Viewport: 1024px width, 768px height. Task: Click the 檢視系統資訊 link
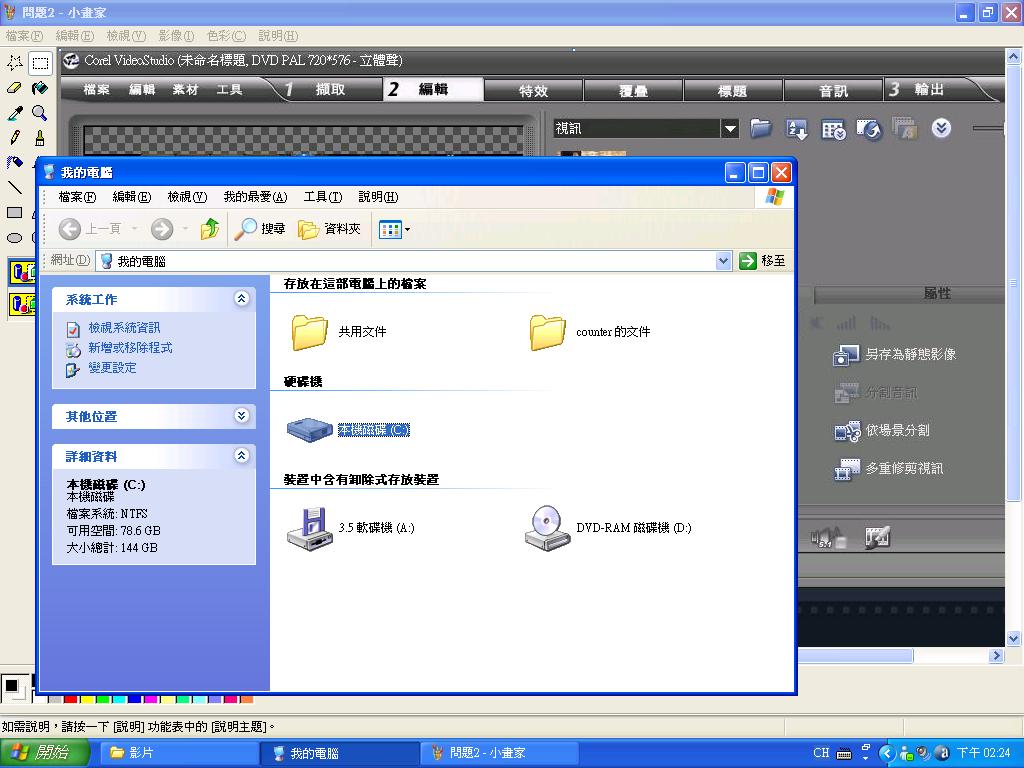pos(123,328)
